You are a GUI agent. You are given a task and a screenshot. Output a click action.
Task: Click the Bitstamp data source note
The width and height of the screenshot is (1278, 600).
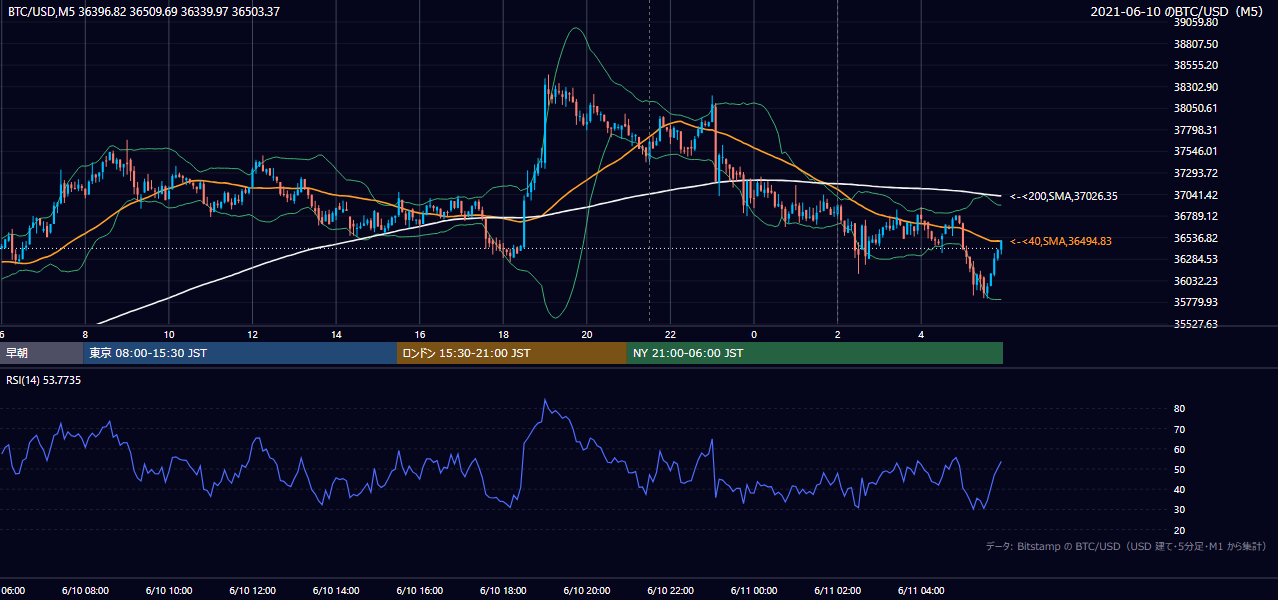click(1126, 546)
